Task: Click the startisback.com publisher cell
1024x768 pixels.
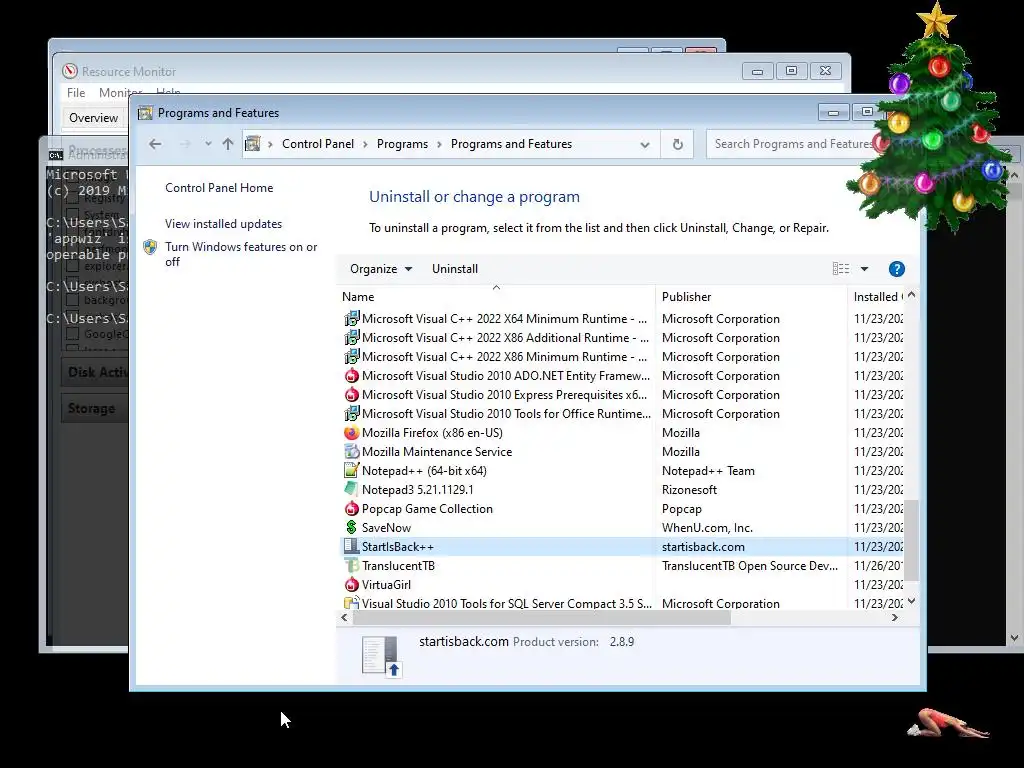Action: tap(703, 546)
